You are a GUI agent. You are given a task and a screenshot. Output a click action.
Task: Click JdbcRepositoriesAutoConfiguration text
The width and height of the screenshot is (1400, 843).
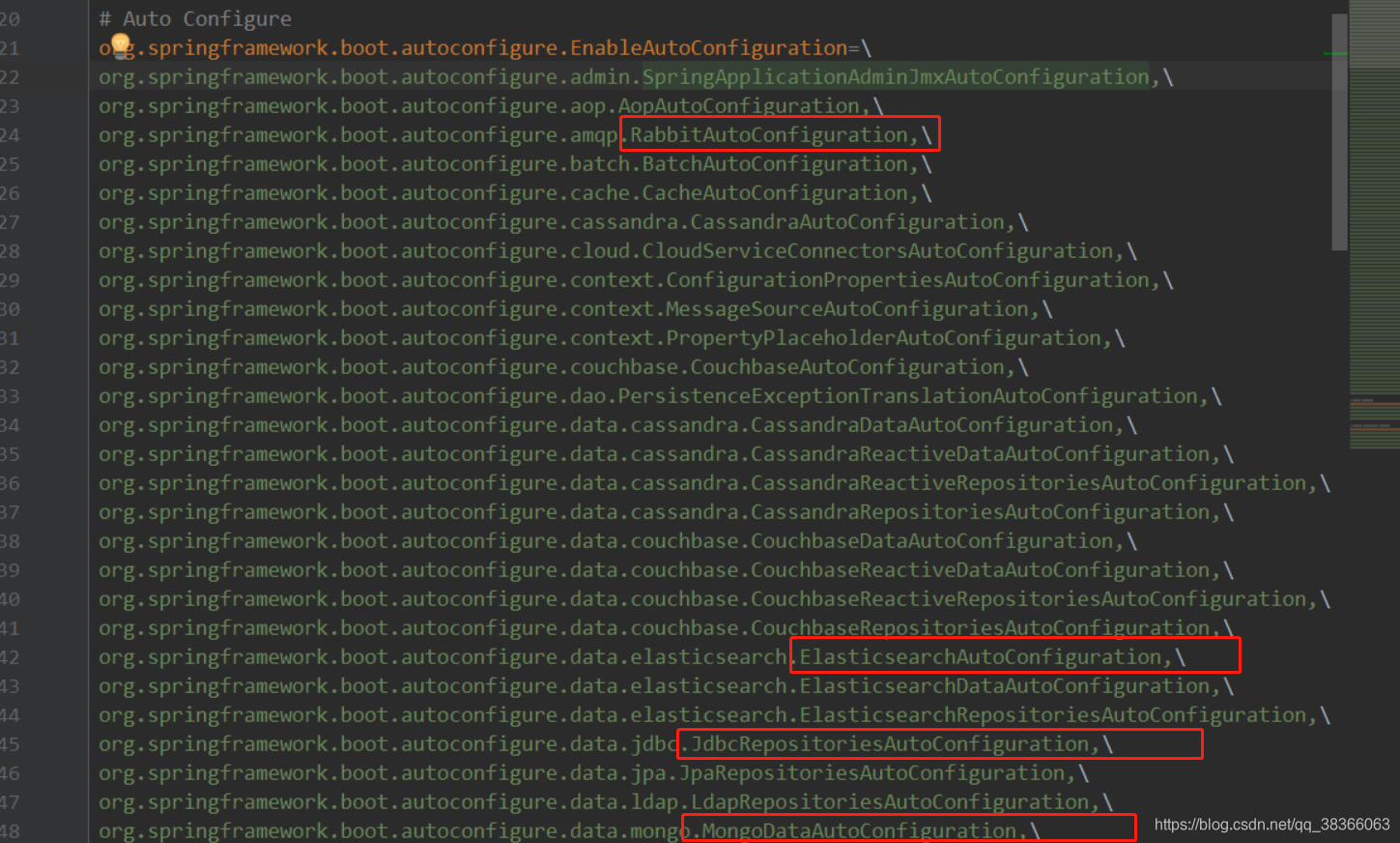tap(890, 743)
